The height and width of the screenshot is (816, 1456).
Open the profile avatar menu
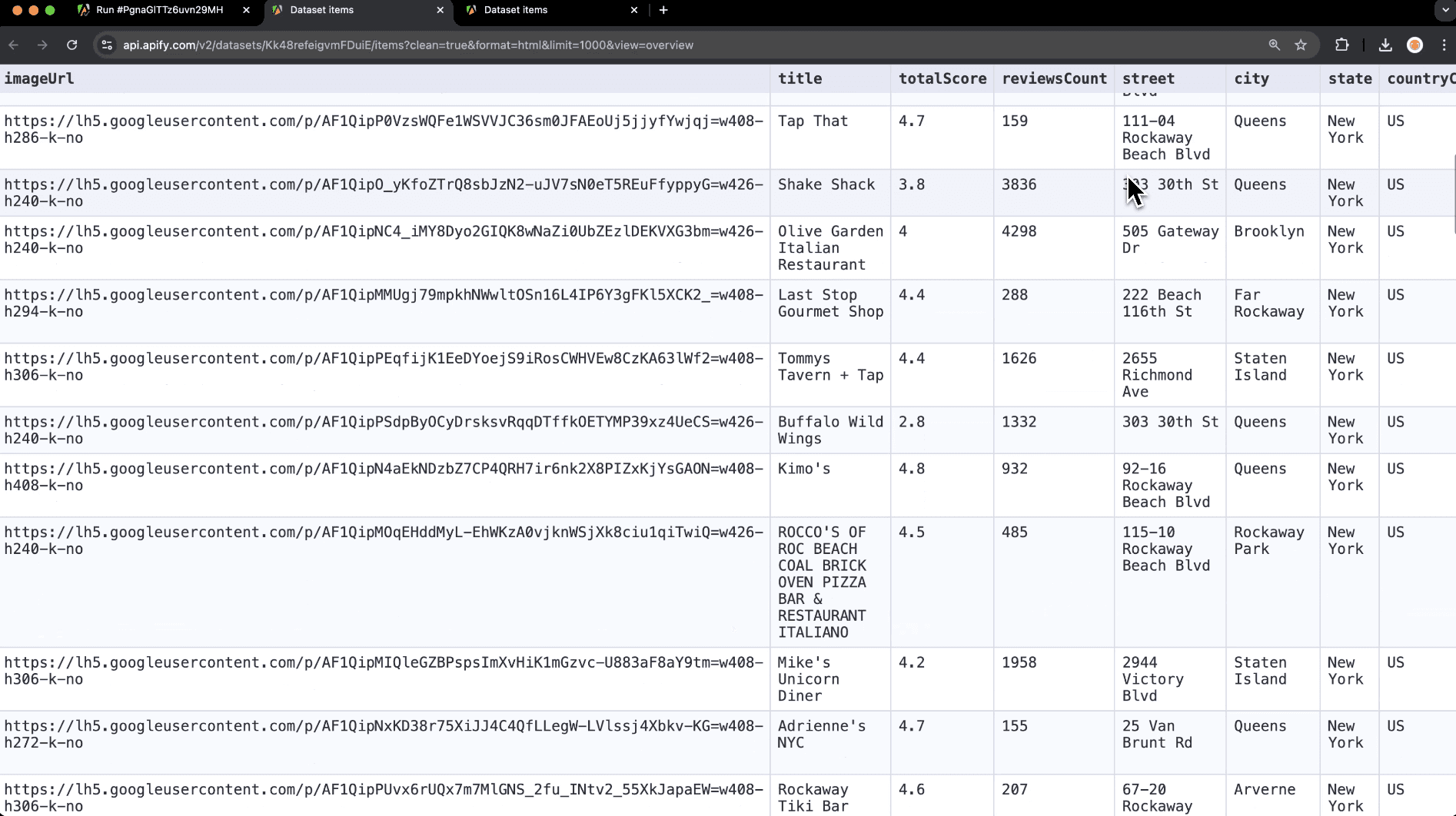click(x=1414, y=45)
